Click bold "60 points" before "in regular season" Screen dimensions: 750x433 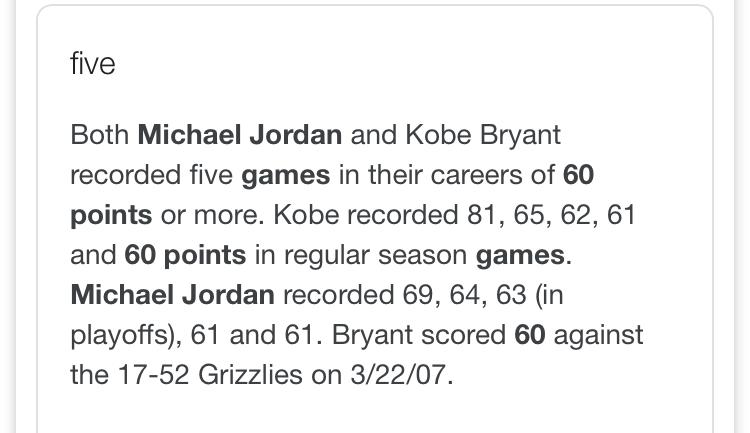[x=185, y=255]
